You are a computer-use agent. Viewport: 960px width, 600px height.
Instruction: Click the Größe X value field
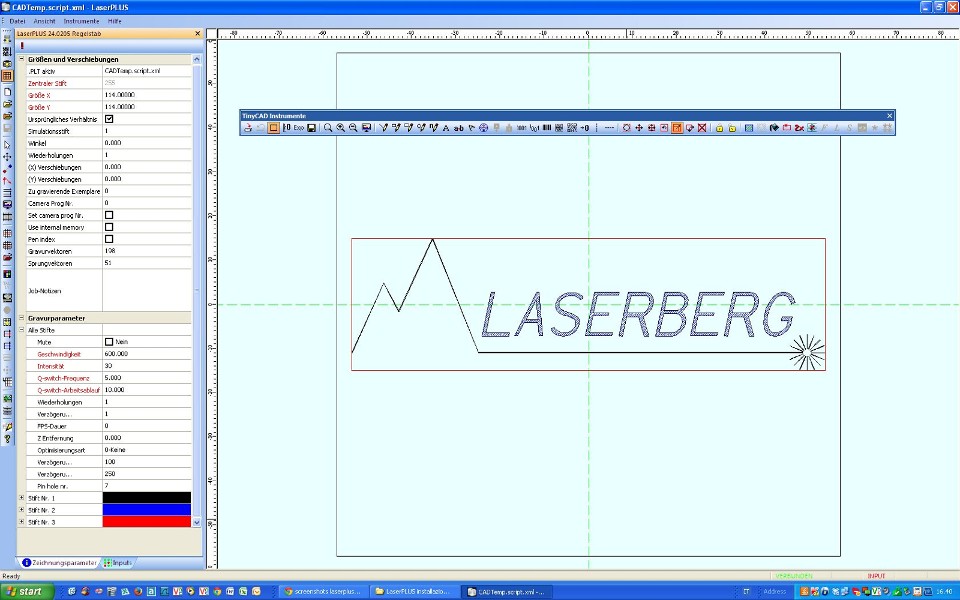[x=147, y=95]
